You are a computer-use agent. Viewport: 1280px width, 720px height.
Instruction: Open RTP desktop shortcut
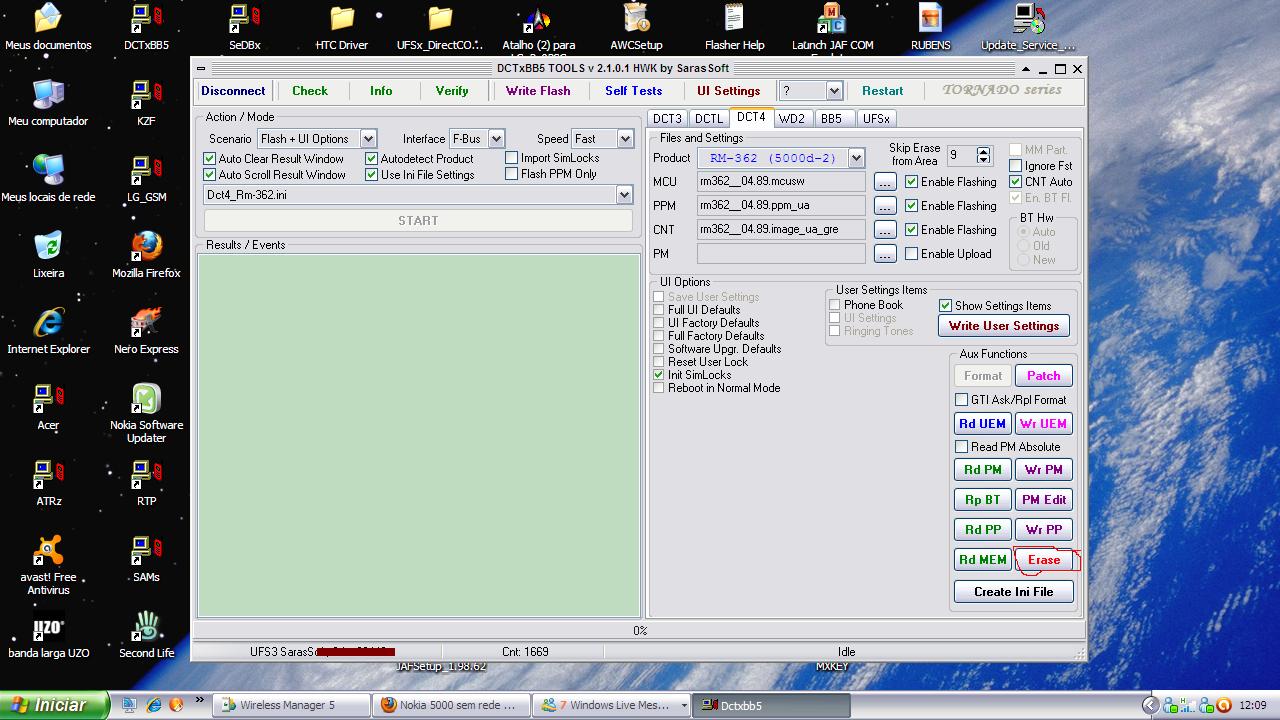[x=146, y=483]
